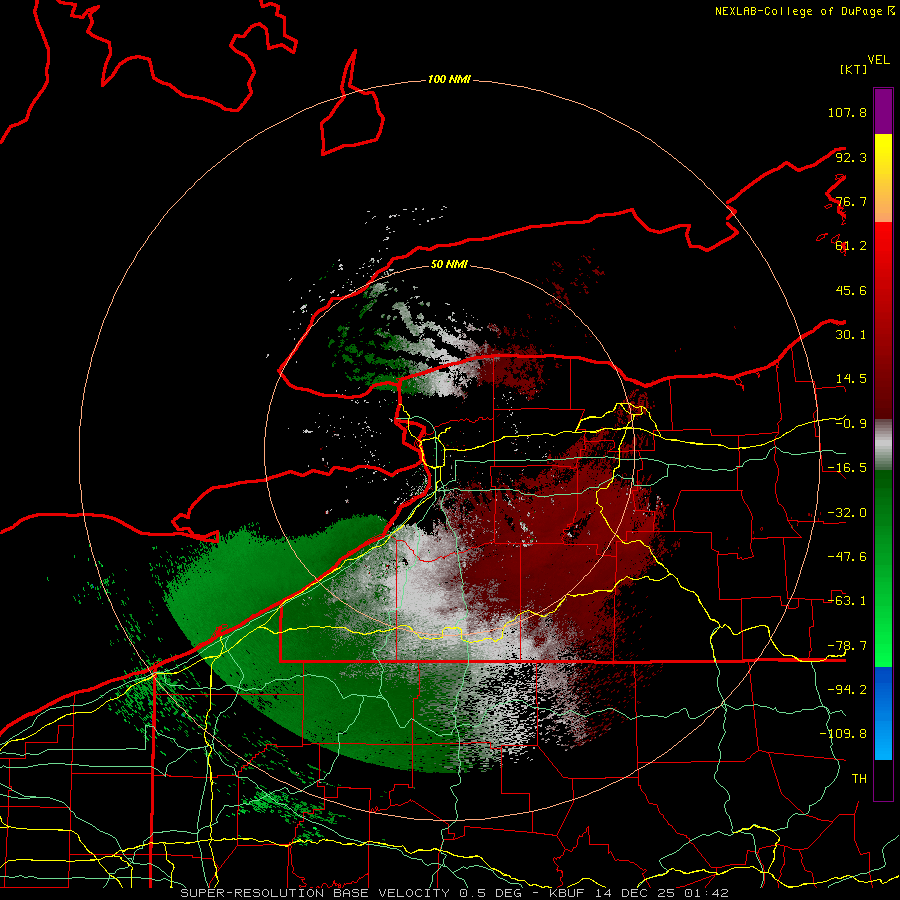Click the TH legend label
The height and width of the screenshot is (900, 900).
coord(859,779)
